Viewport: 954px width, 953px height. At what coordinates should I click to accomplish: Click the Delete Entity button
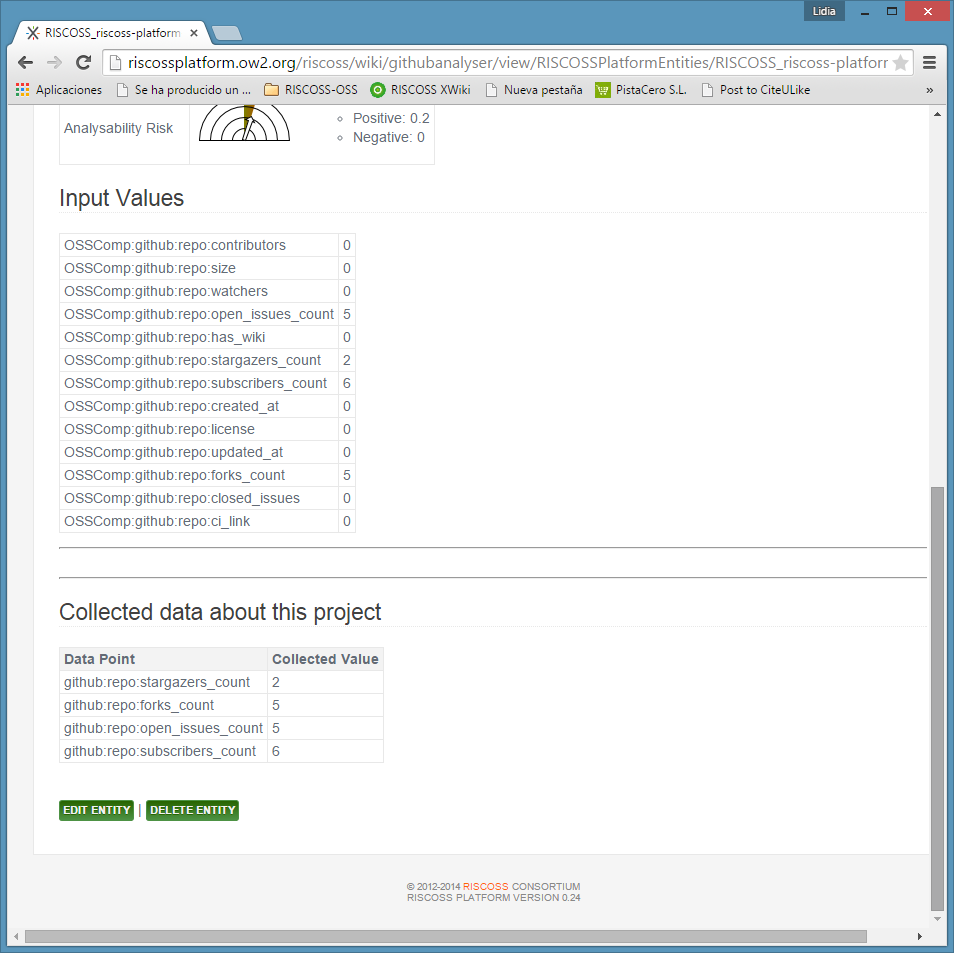coord(192,810)
